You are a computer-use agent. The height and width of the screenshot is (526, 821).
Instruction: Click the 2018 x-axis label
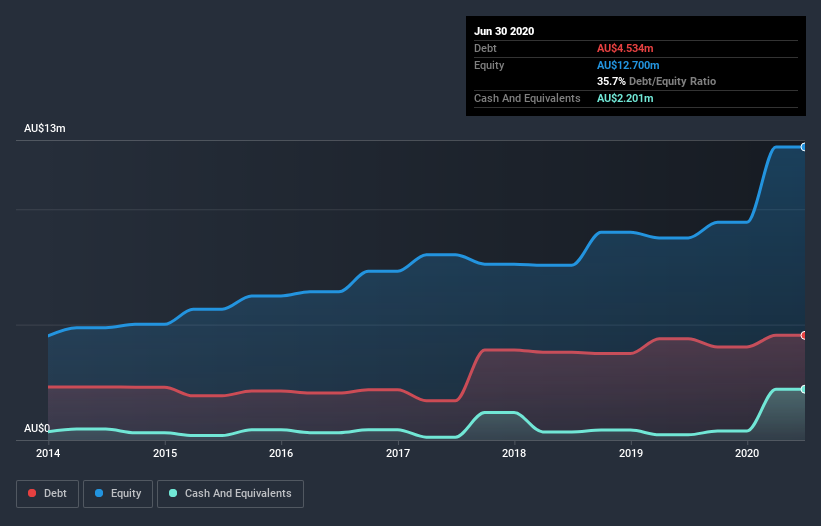tap(514, 453)
